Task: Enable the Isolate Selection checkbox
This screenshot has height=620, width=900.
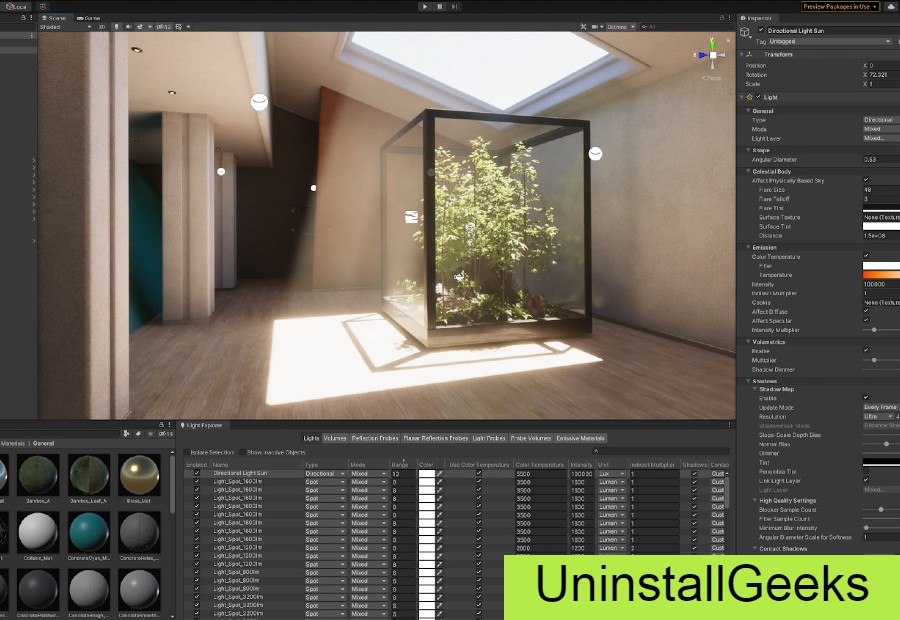Action: (x=187, y=452)
